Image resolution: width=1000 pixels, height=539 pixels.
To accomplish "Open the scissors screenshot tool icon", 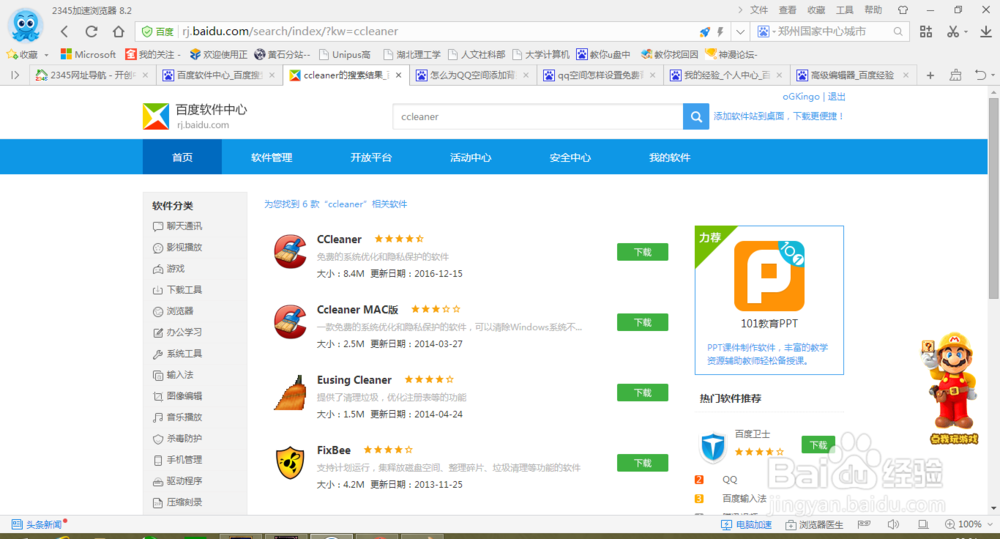I will tap(953, 31).
